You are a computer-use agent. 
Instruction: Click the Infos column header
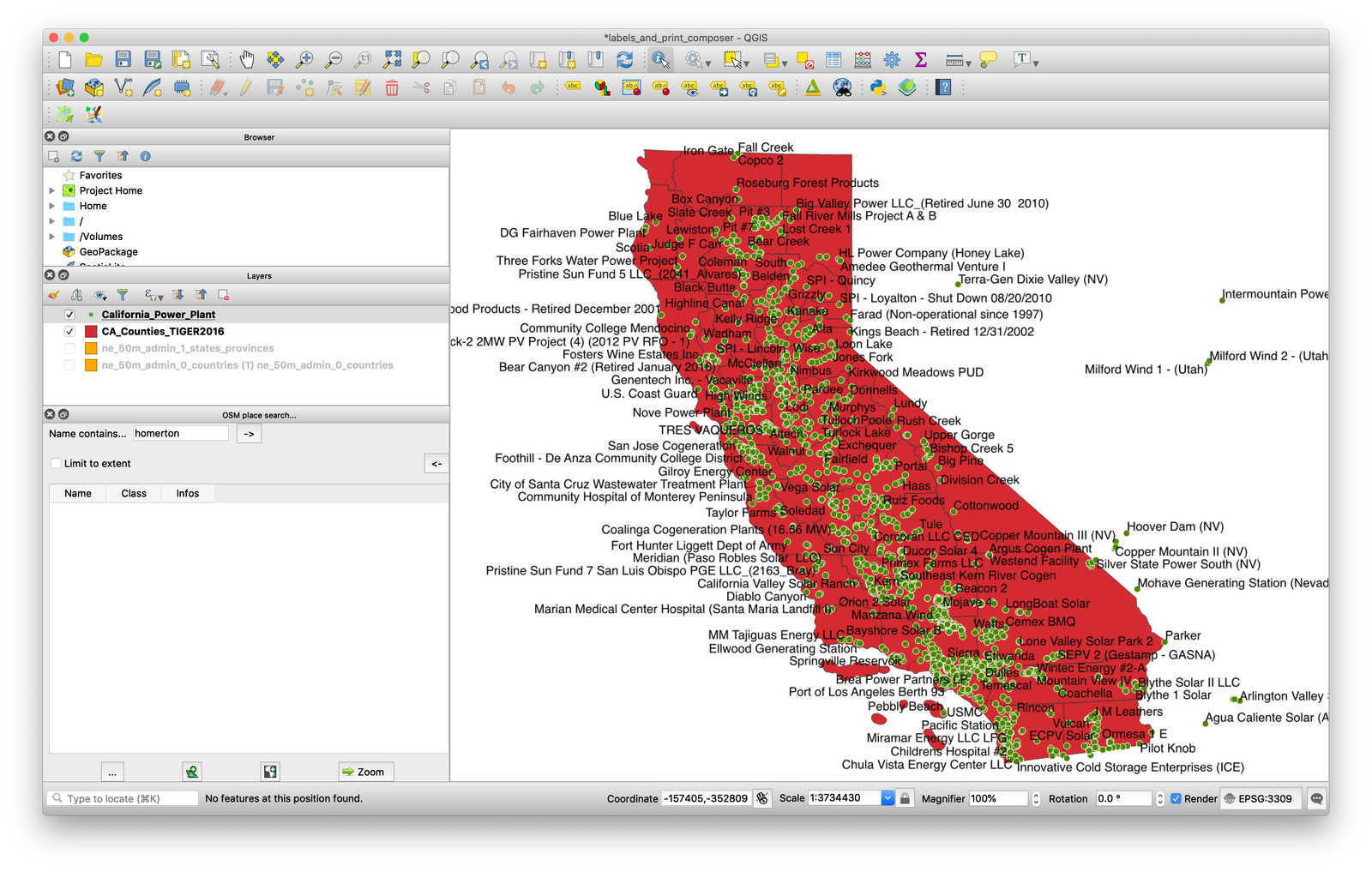coord(188,493)
